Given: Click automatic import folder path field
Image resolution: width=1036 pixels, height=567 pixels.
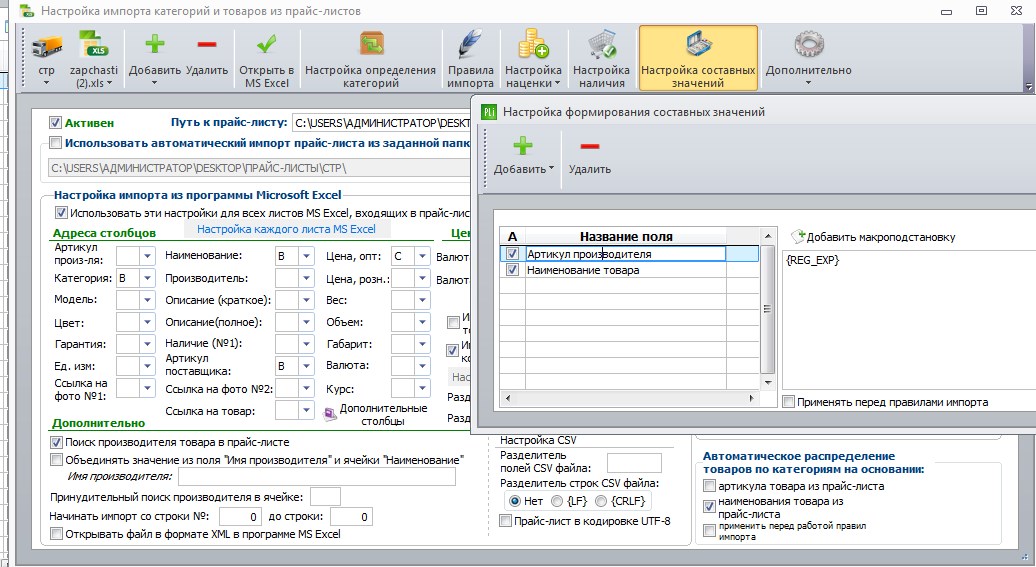Looking at the screenshot, I should click(x=260, y=168).
